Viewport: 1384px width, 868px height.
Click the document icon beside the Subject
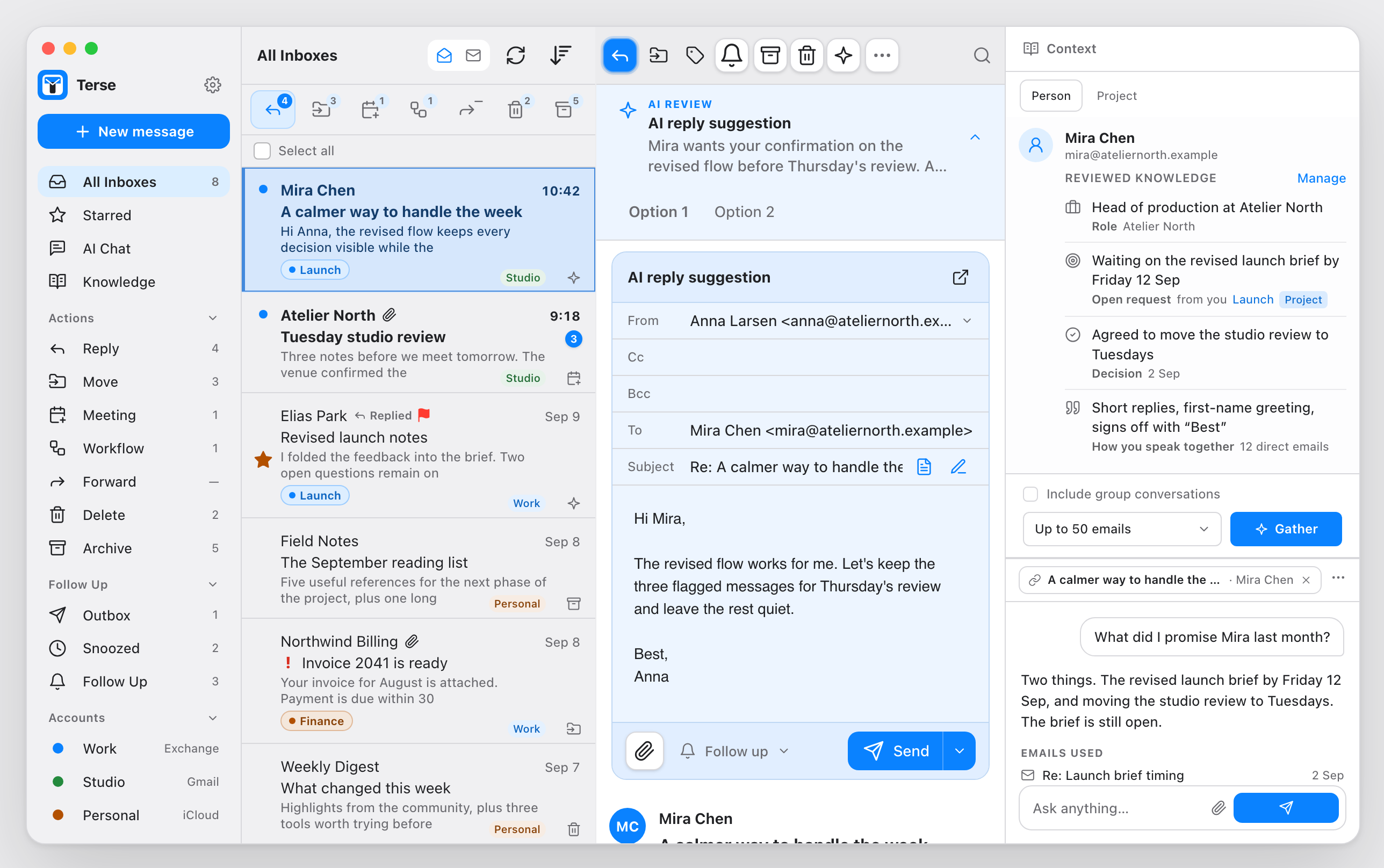point(924,467)
